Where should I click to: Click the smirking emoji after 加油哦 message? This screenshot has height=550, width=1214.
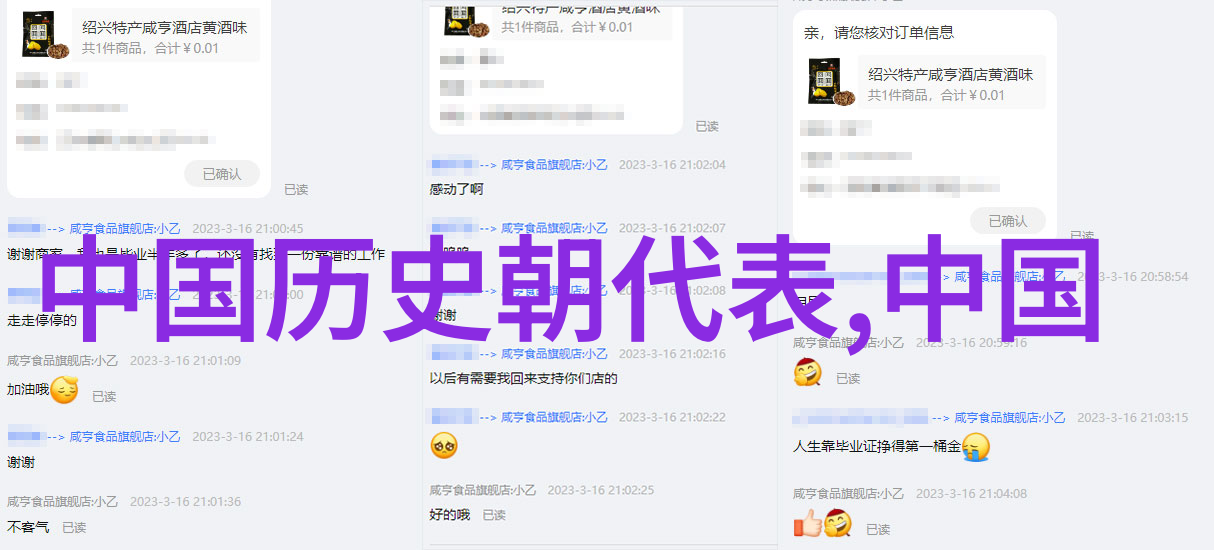[x=64, y=389]
